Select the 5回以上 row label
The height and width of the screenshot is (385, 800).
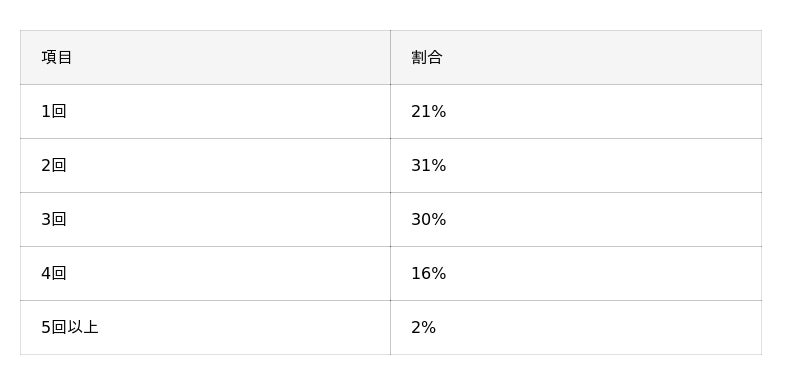click(x=69, y=327)
